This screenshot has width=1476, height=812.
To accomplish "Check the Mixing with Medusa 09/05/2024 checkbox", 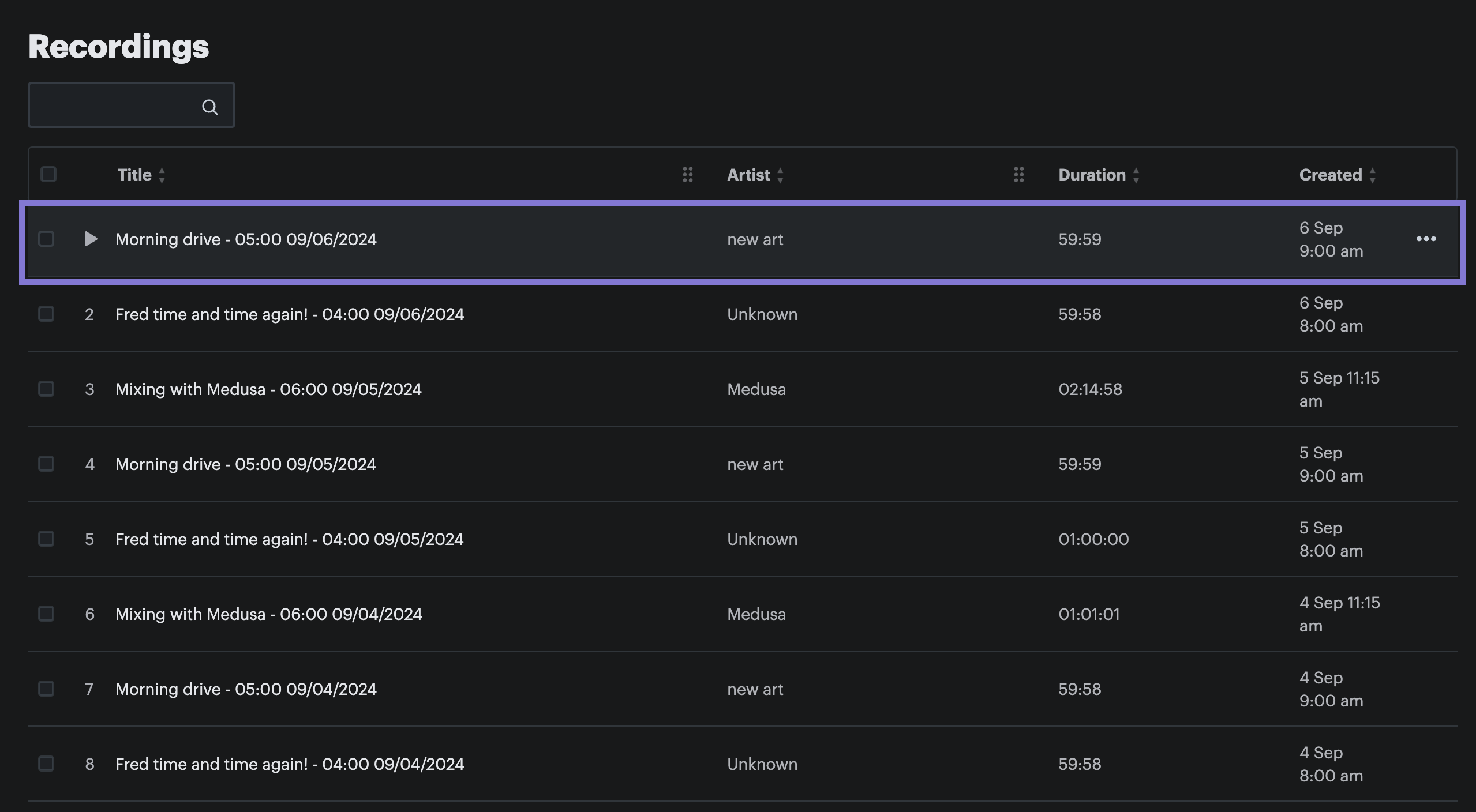I will [46, 389].
